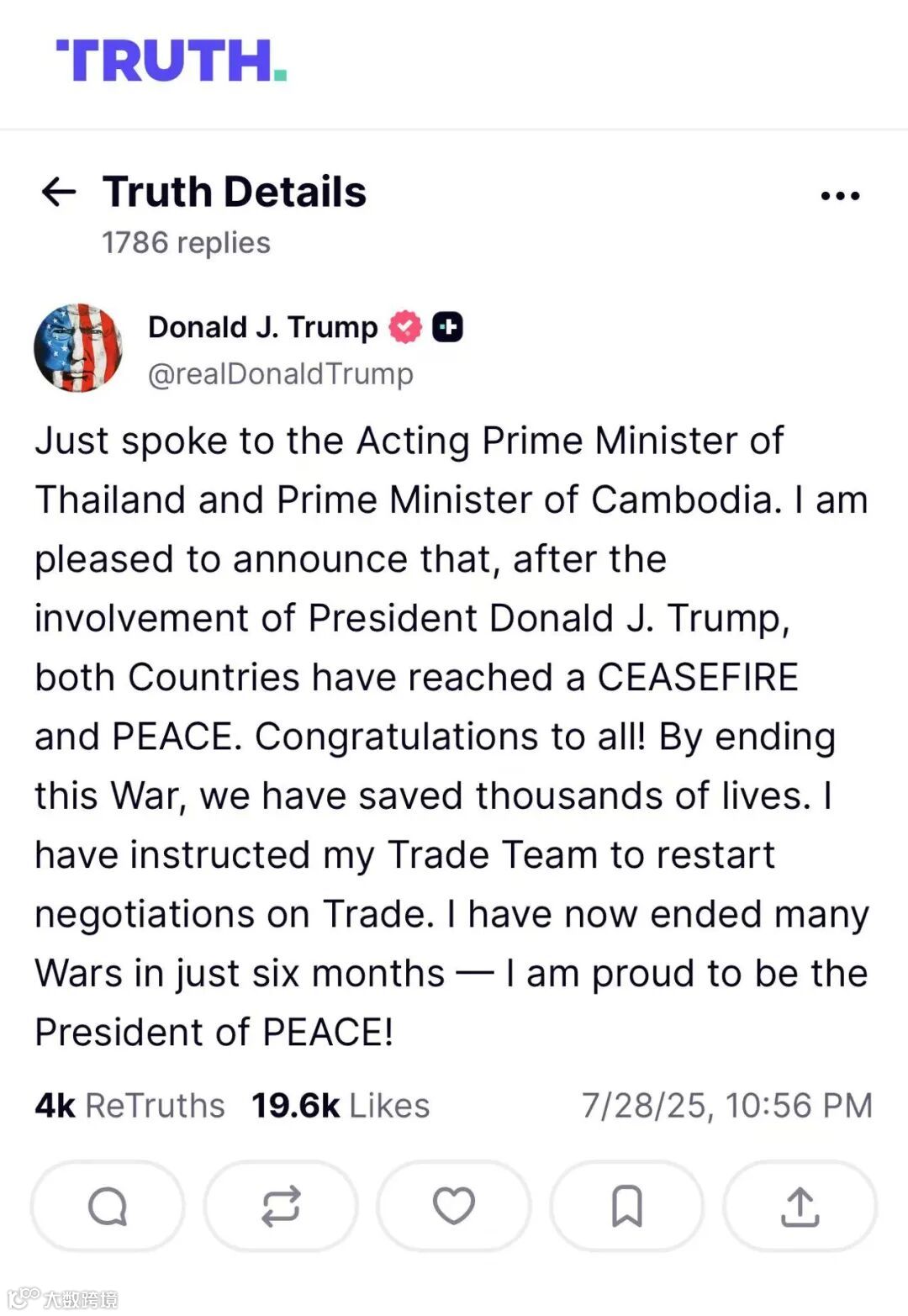Open Donald J. Trump profile avatar
This screenshot has width=908, height=1316.
(x=78, y=348)
